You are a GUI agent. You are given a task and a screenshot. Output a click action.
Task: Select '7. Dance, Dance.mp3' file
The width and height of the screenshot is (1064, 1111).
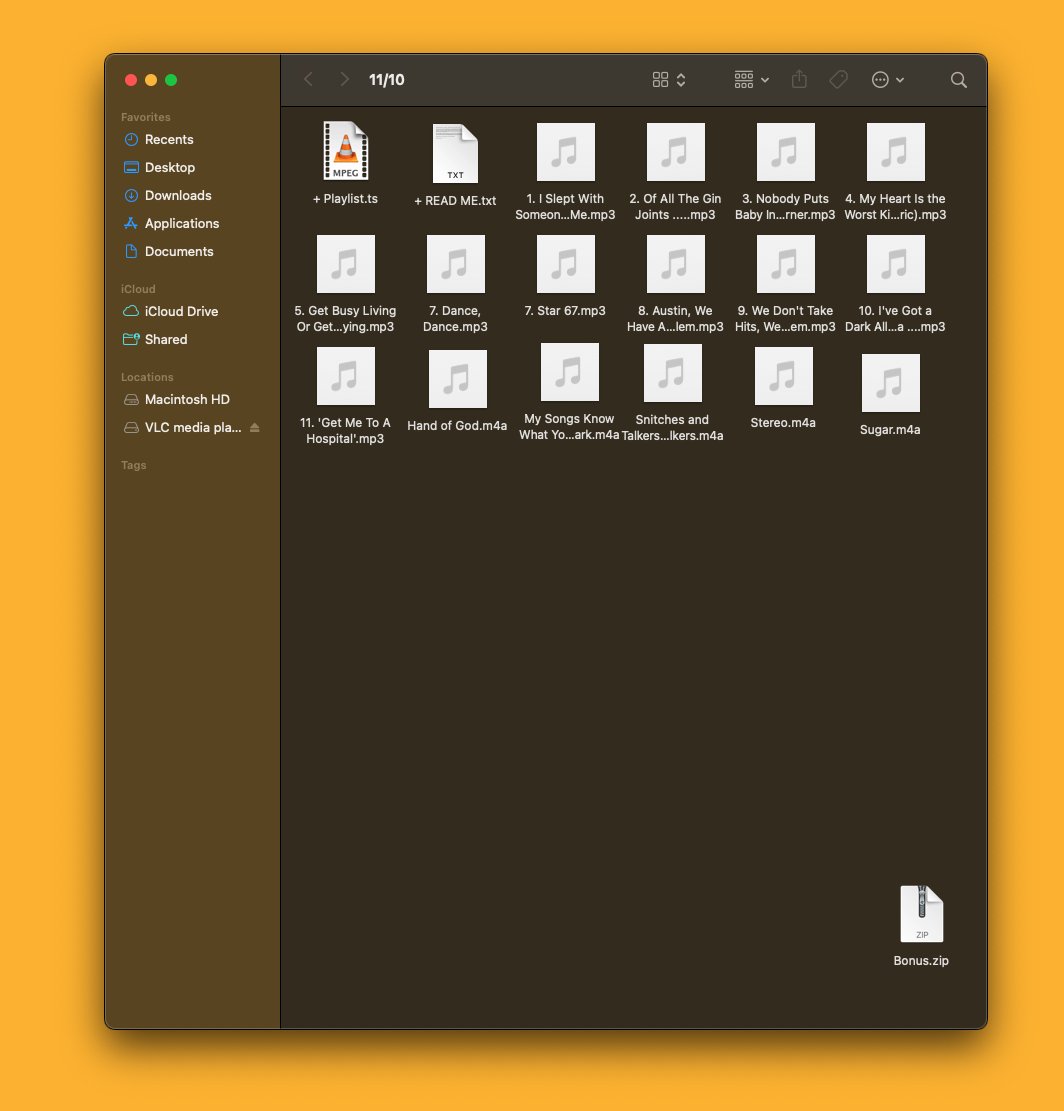pos(455,264)
